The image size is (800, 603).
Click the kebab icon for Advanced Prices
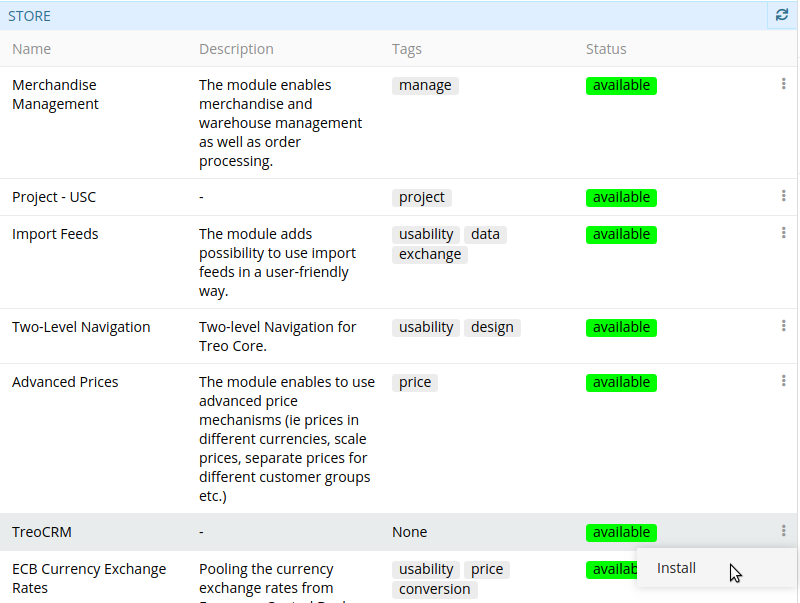(783, 381)
